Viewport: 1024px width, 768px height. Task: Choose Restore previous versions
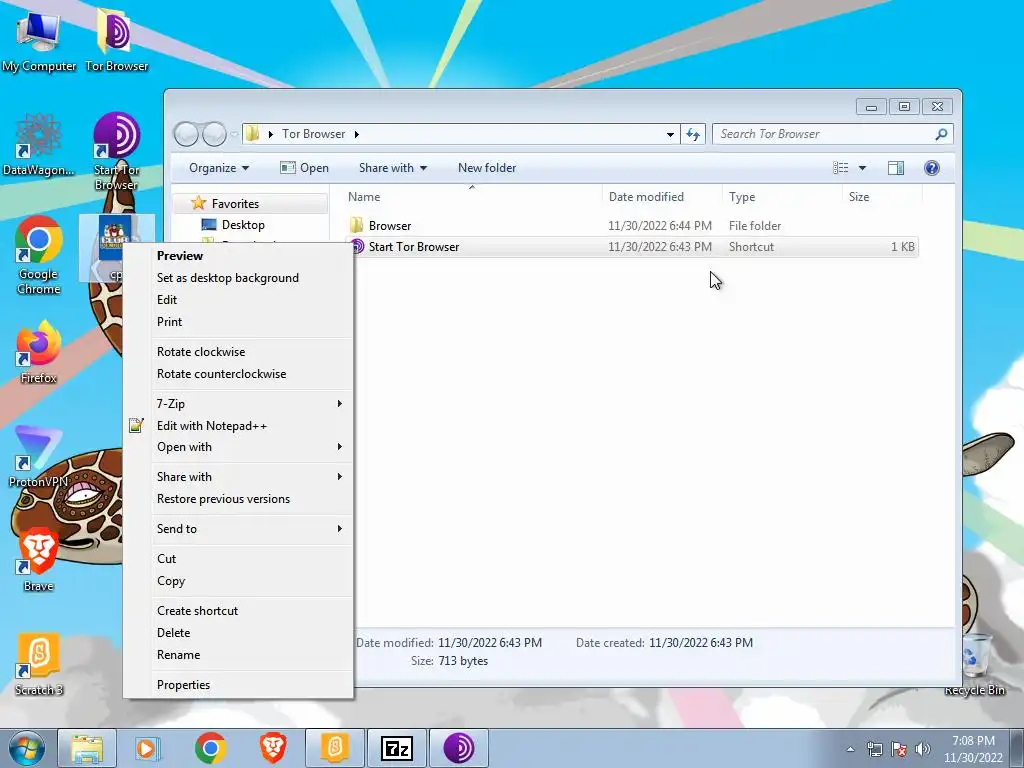point(238,499)
